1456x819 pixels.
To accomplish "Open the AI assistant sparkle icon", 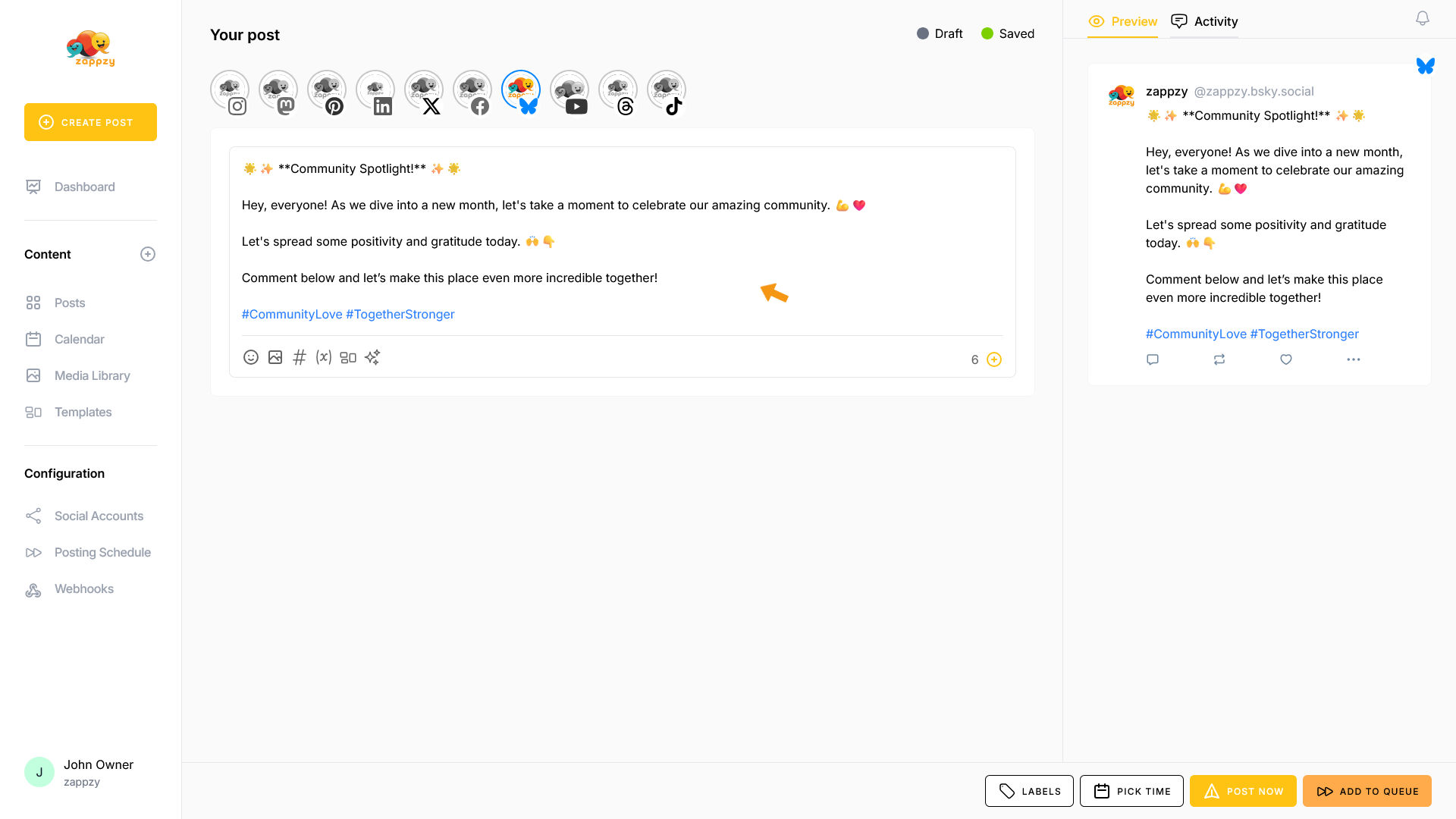I will [372, 357].
